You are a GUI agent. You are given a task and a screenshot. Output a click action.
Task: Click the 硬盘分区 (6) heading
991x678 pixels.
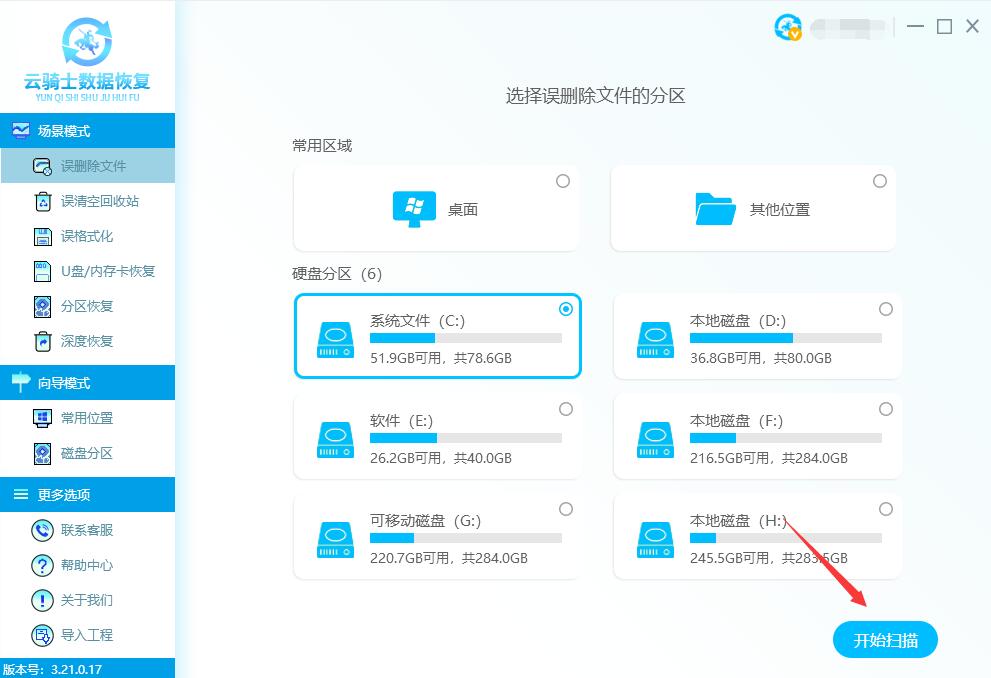337,274
